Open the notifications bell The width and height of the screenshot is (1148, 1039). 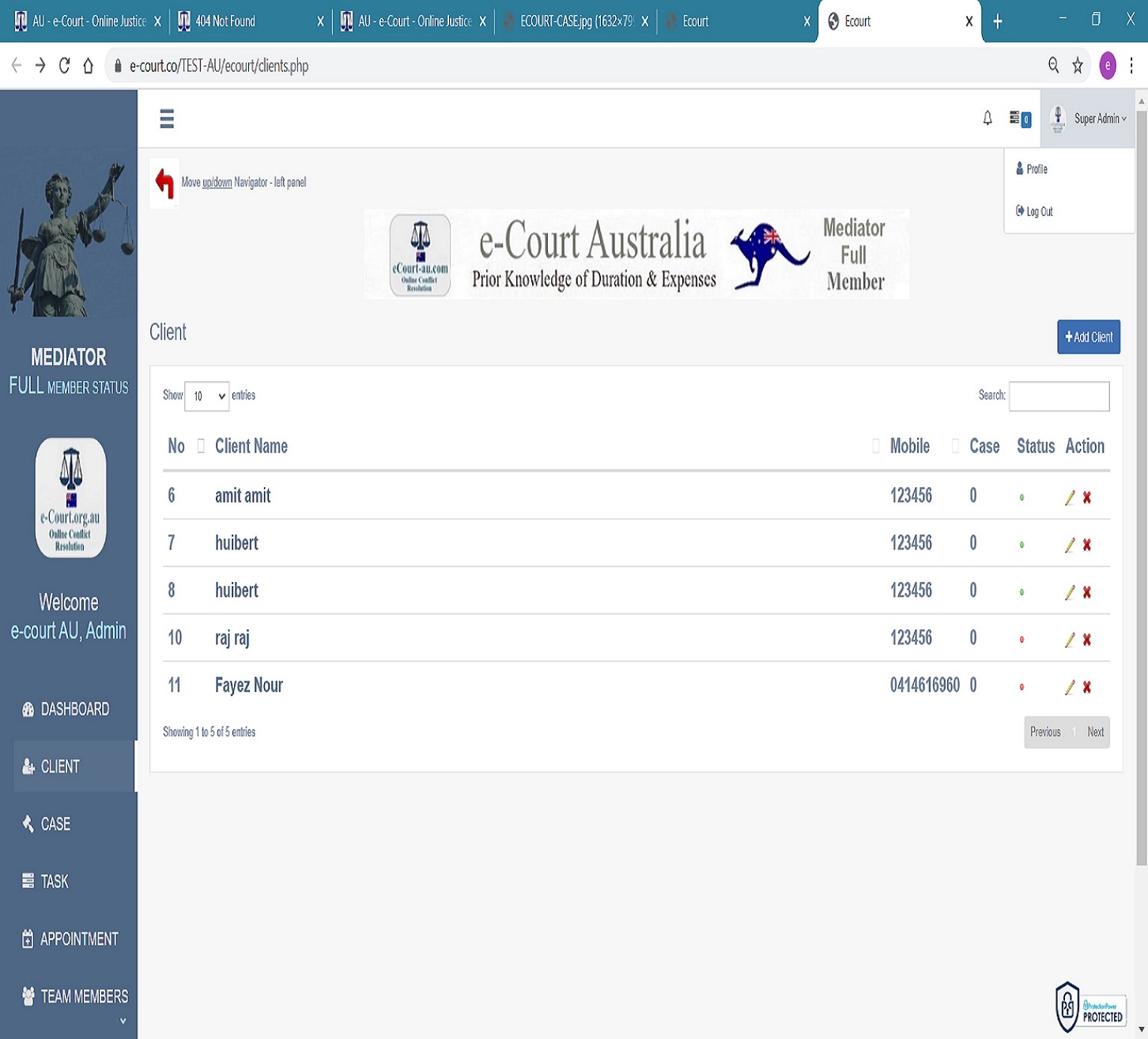(x=988, y=119)
